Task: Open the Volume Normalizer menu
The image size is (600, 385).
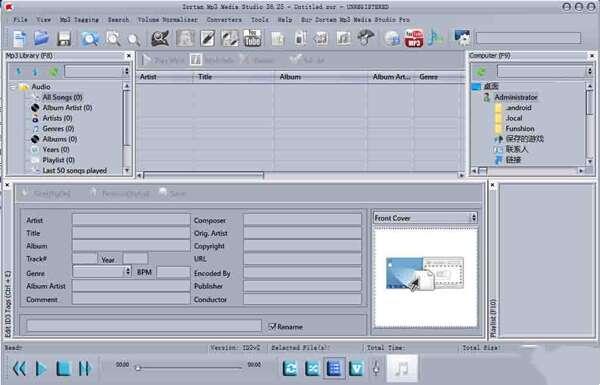Action: point(168,20)
